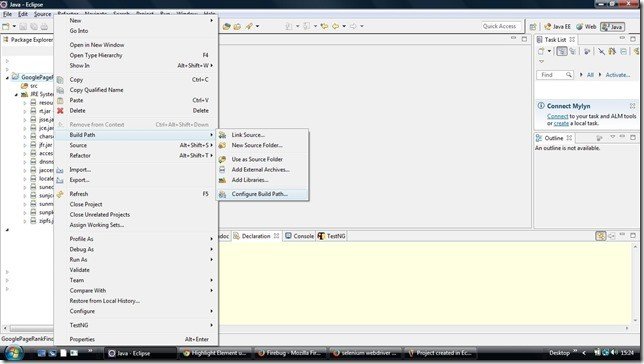The height and width of the screenshot is (364, 644).
Task: Collapse the JRE System Library node
Action: click(x=16, y=94)
